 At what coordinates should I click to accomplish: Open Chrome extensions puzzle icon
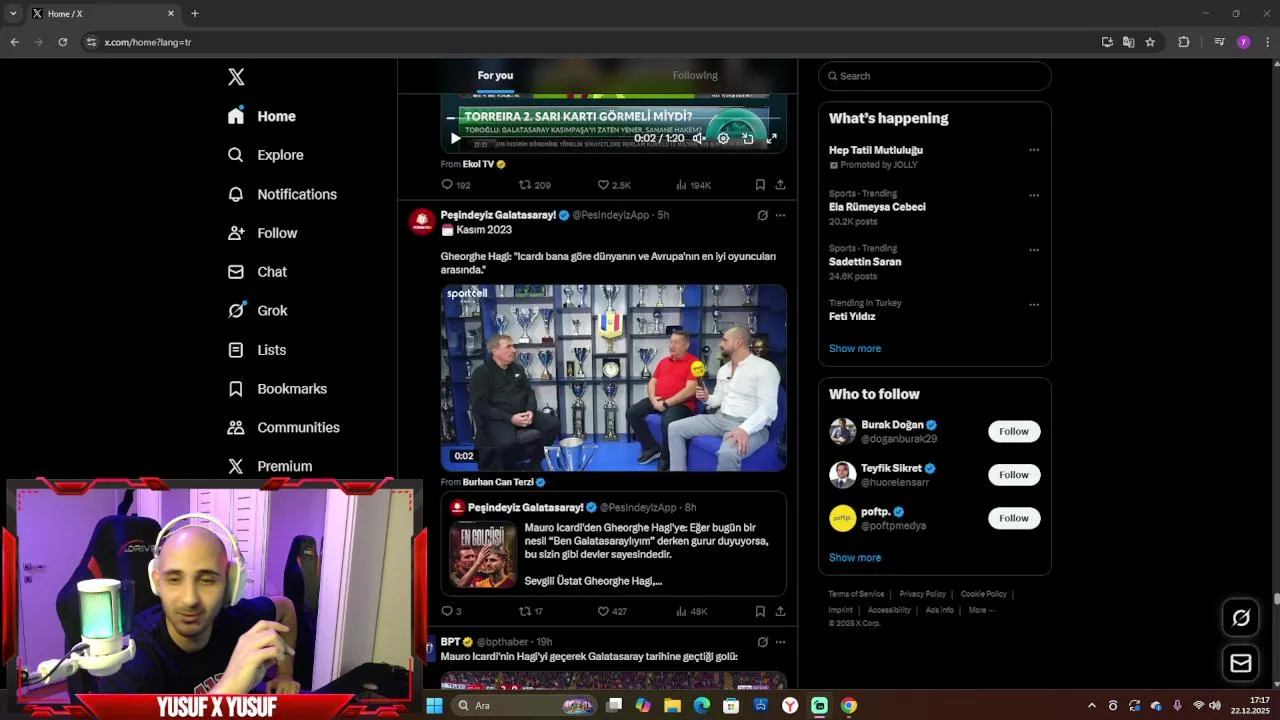[x=1184, y=42]
